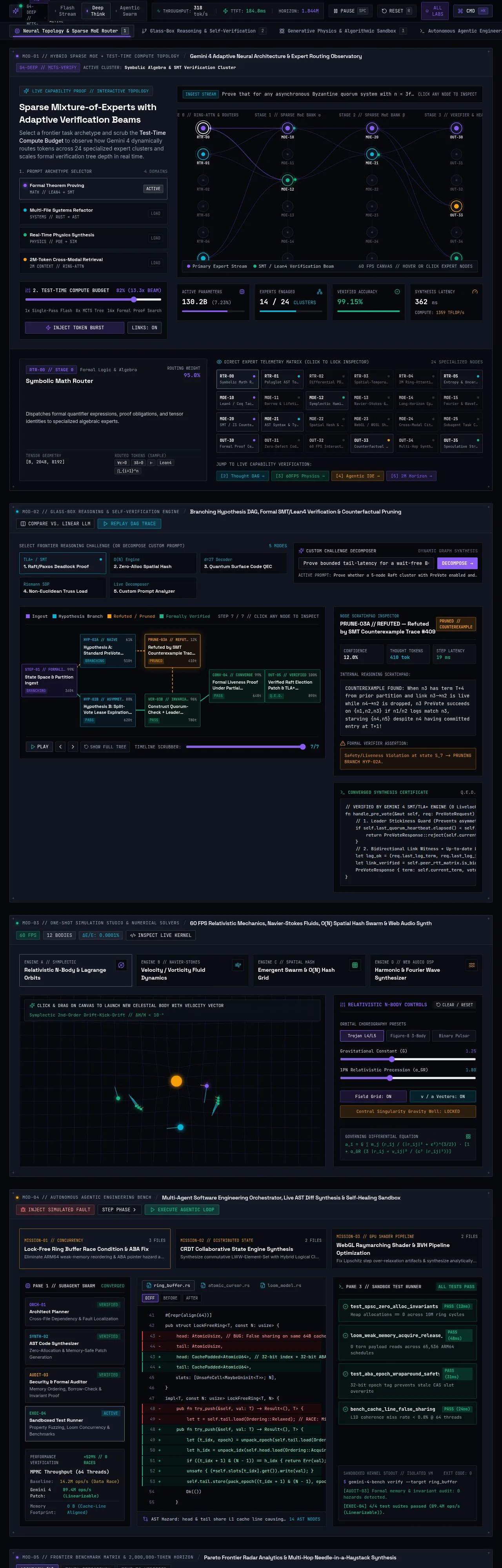This screenshot has height=1568, width=502.
Task: Select the MOE-20 expert node on canvas
Action: tap(372, 128)
